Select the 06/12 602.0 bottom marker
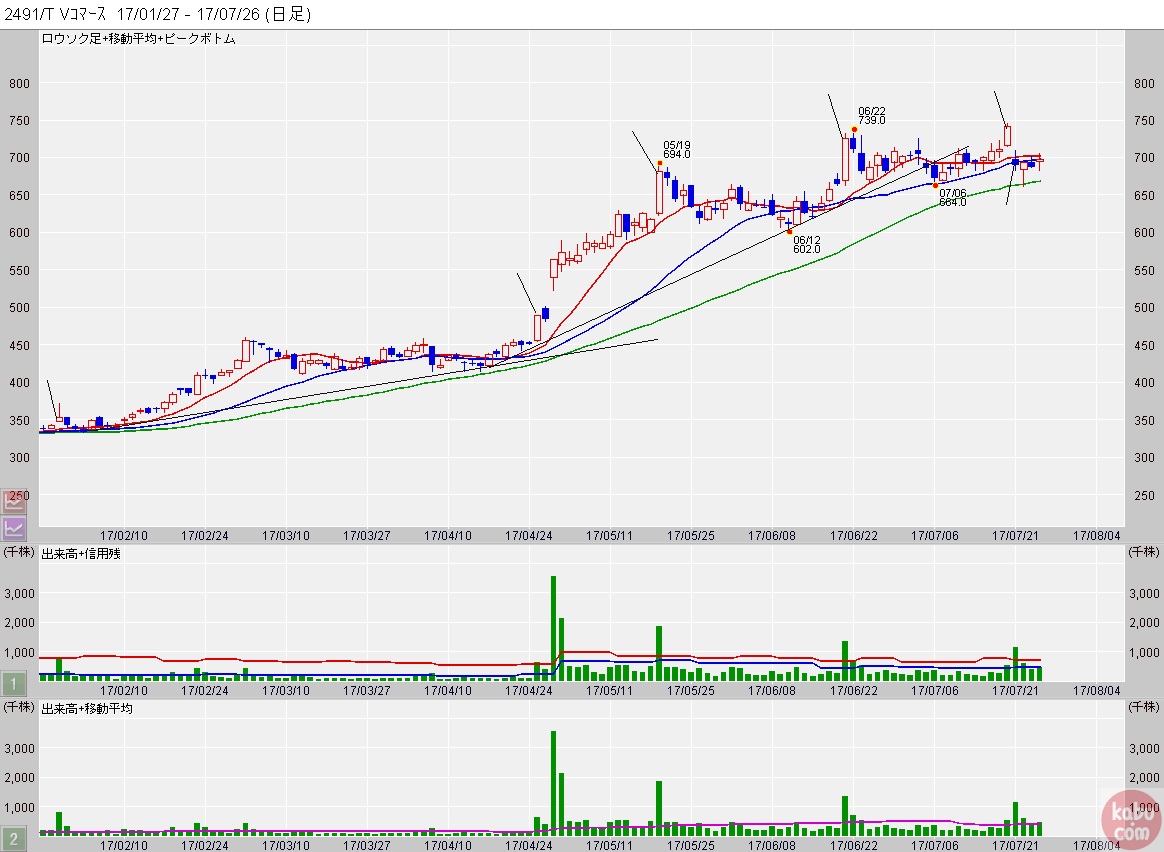This screenshot has height=852, width=1164. tap(789, 232)
